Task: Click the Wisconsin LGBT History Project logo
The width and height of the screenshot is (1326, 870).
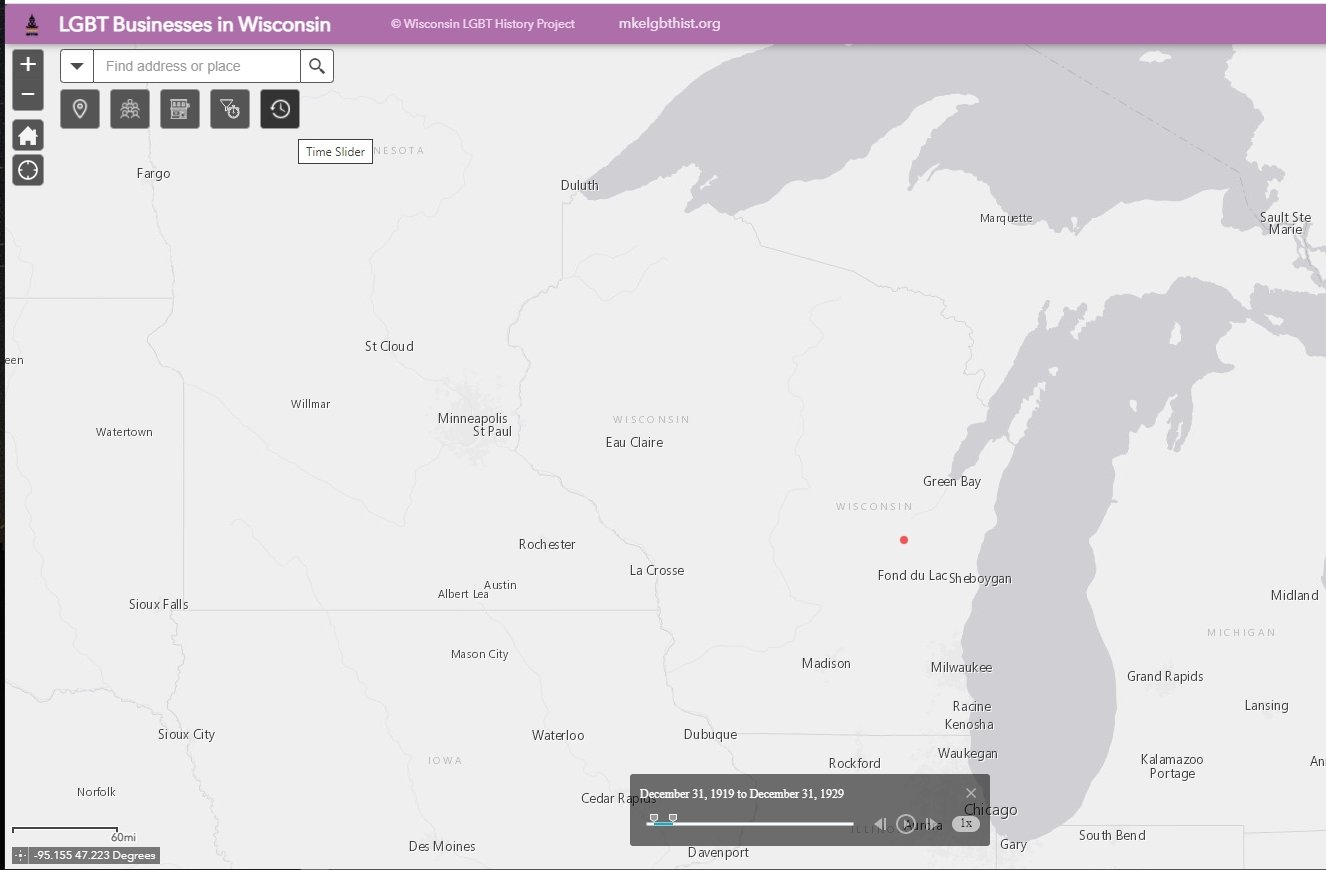Action: coord(31,24)
